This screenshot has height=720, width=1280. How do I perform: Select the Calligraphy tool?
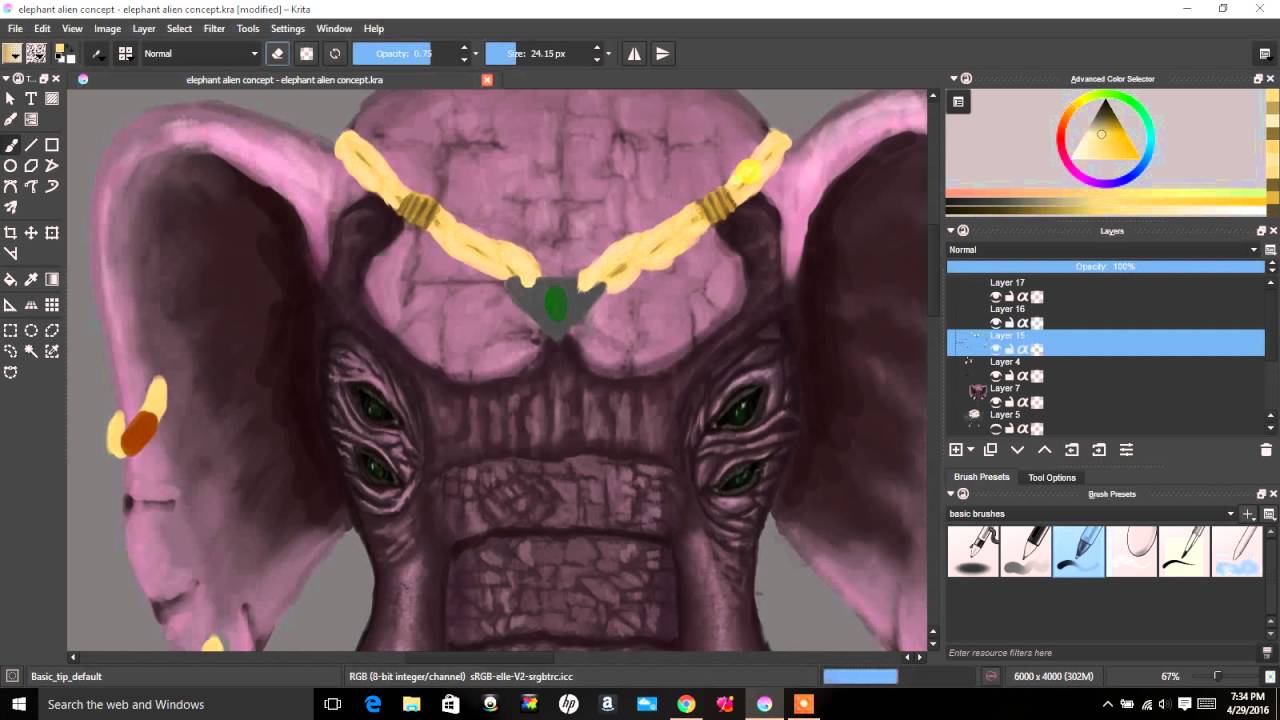pos(10,119)
